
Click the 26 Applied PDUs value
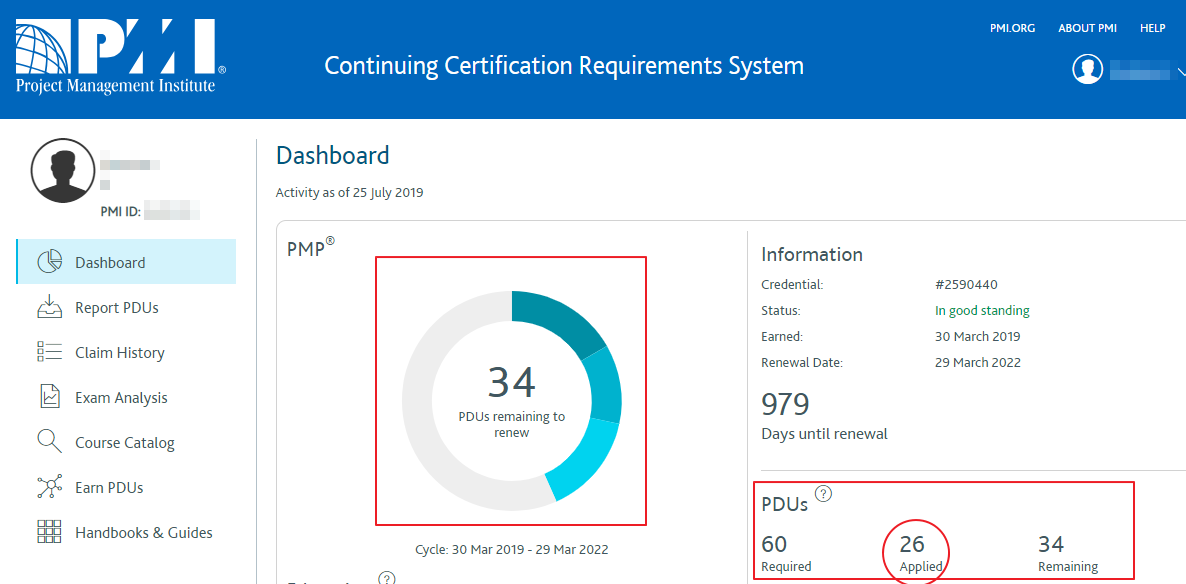coord(912,545)
